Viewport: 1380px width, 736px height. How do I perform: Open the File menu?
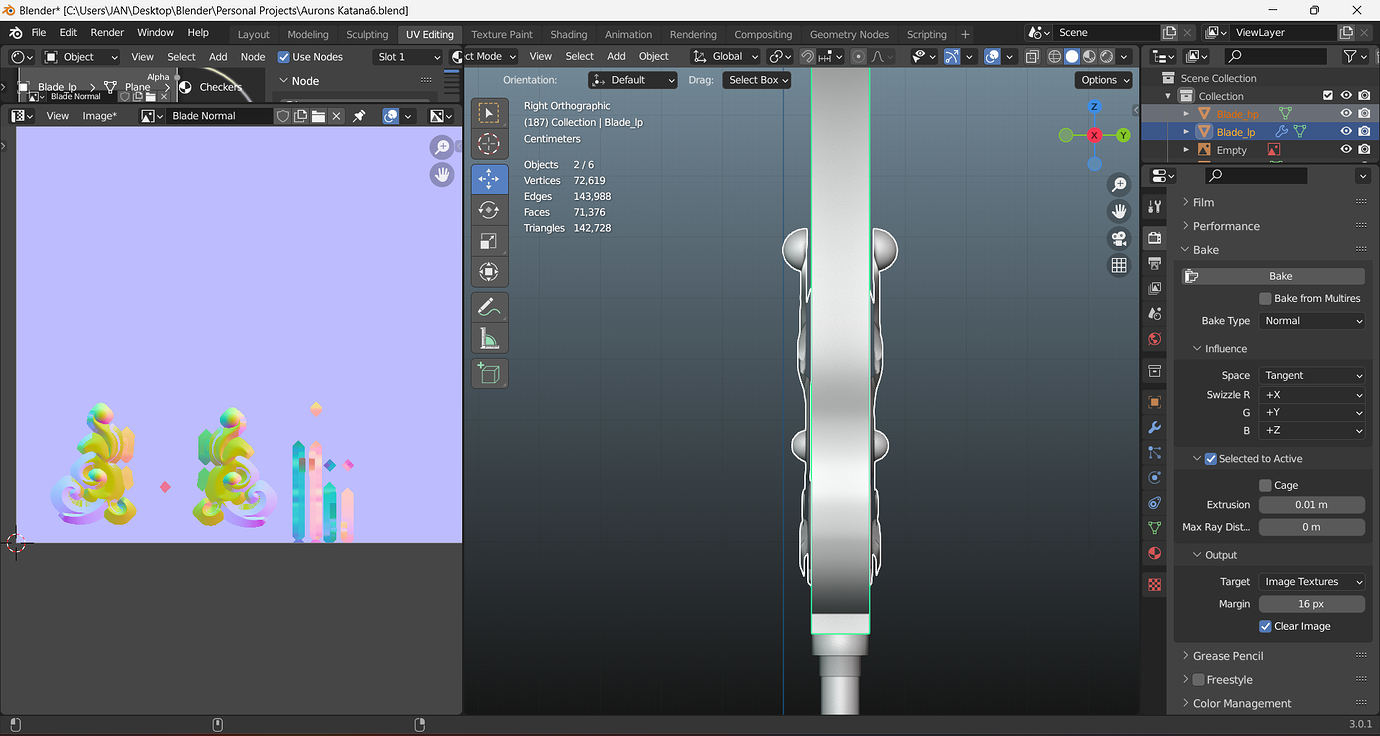(39, 32)
